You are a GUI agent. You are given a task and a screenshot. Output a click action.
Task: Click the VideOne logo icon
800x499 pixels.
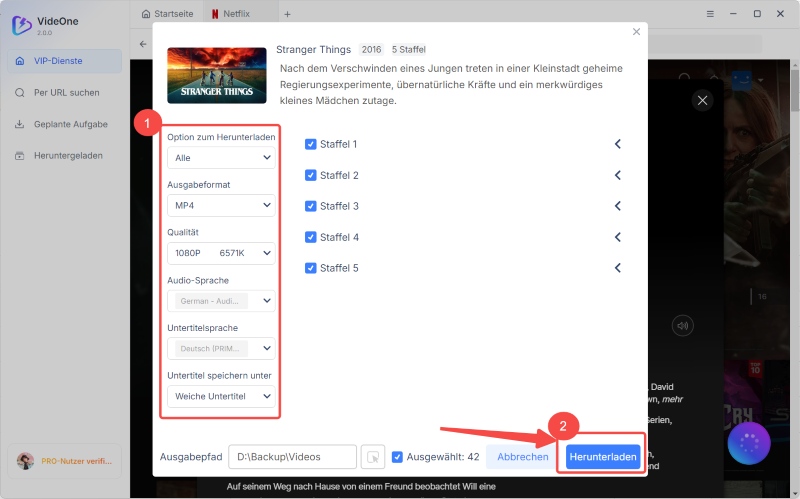21,25
